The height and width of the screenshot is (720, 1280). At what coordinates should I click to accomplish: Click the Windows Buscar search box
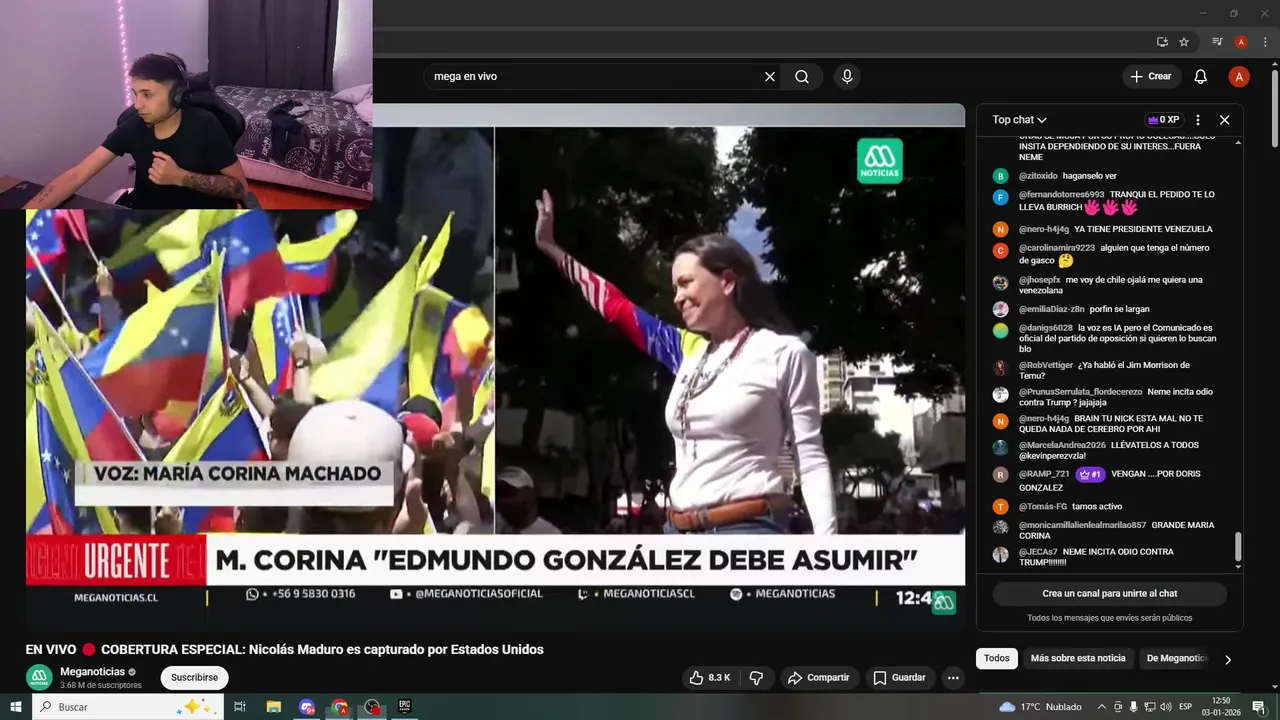(128, 707)
